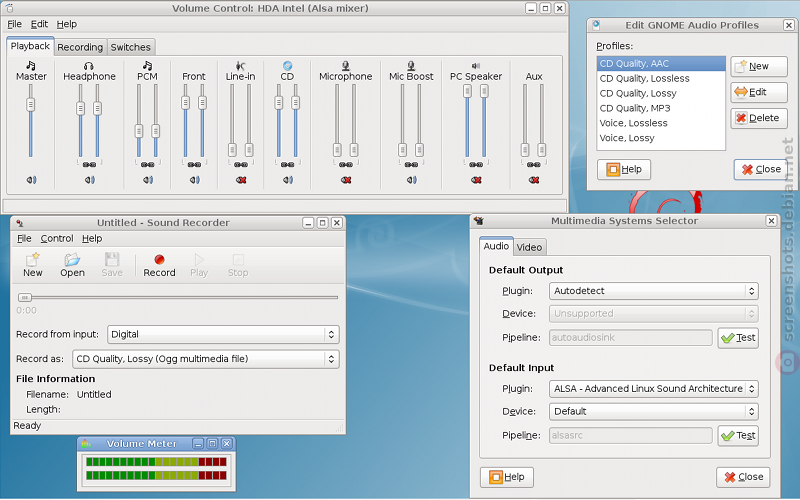Open Volume Control Edit menu
Viewport: 800px width, 500px height.
tap(39, 24)
